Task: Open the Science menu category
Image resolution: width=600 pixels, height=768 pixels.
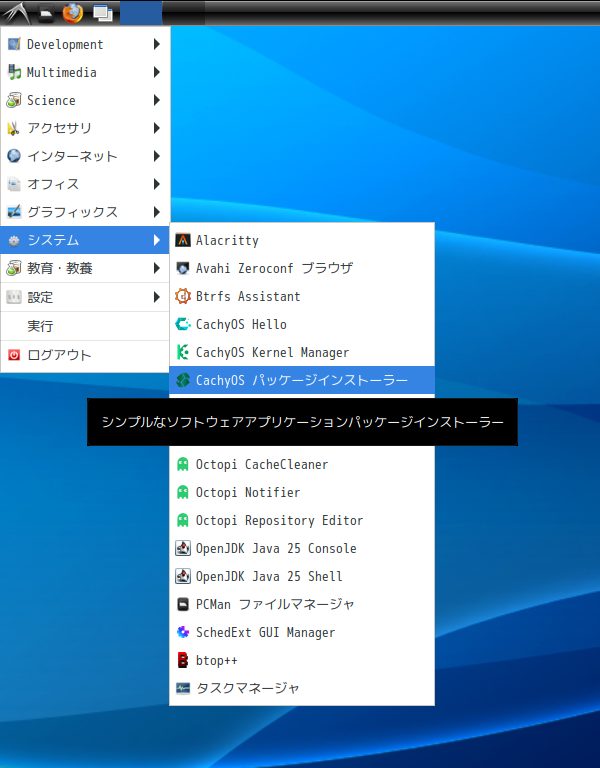Action: [85, 100]
